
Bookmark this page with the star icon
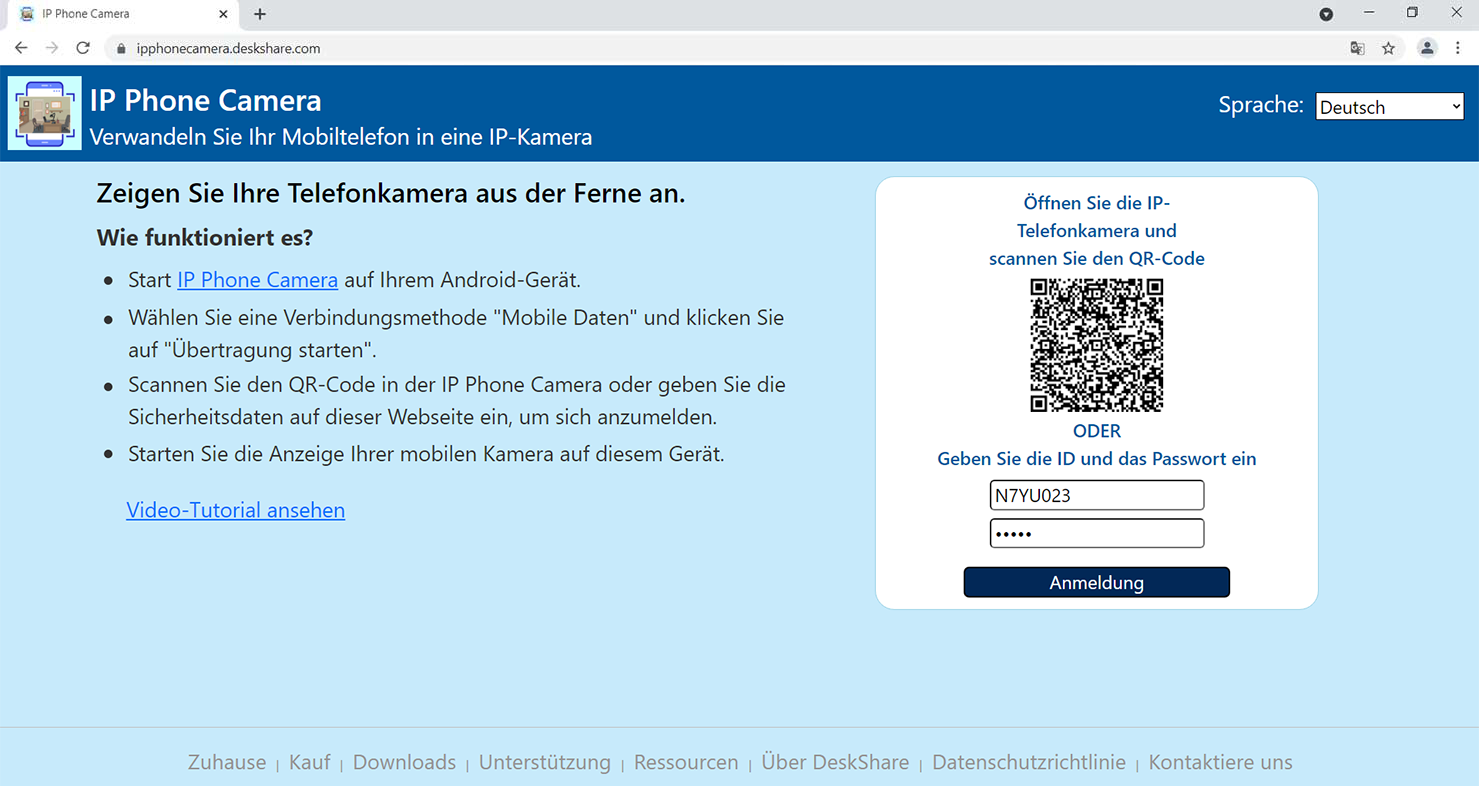tap(1388, 48)
